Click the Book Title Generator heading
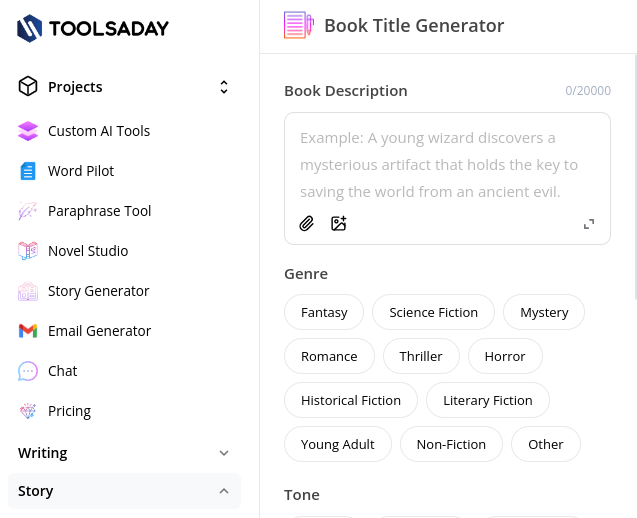637x518 pixels. click(414, 26)
